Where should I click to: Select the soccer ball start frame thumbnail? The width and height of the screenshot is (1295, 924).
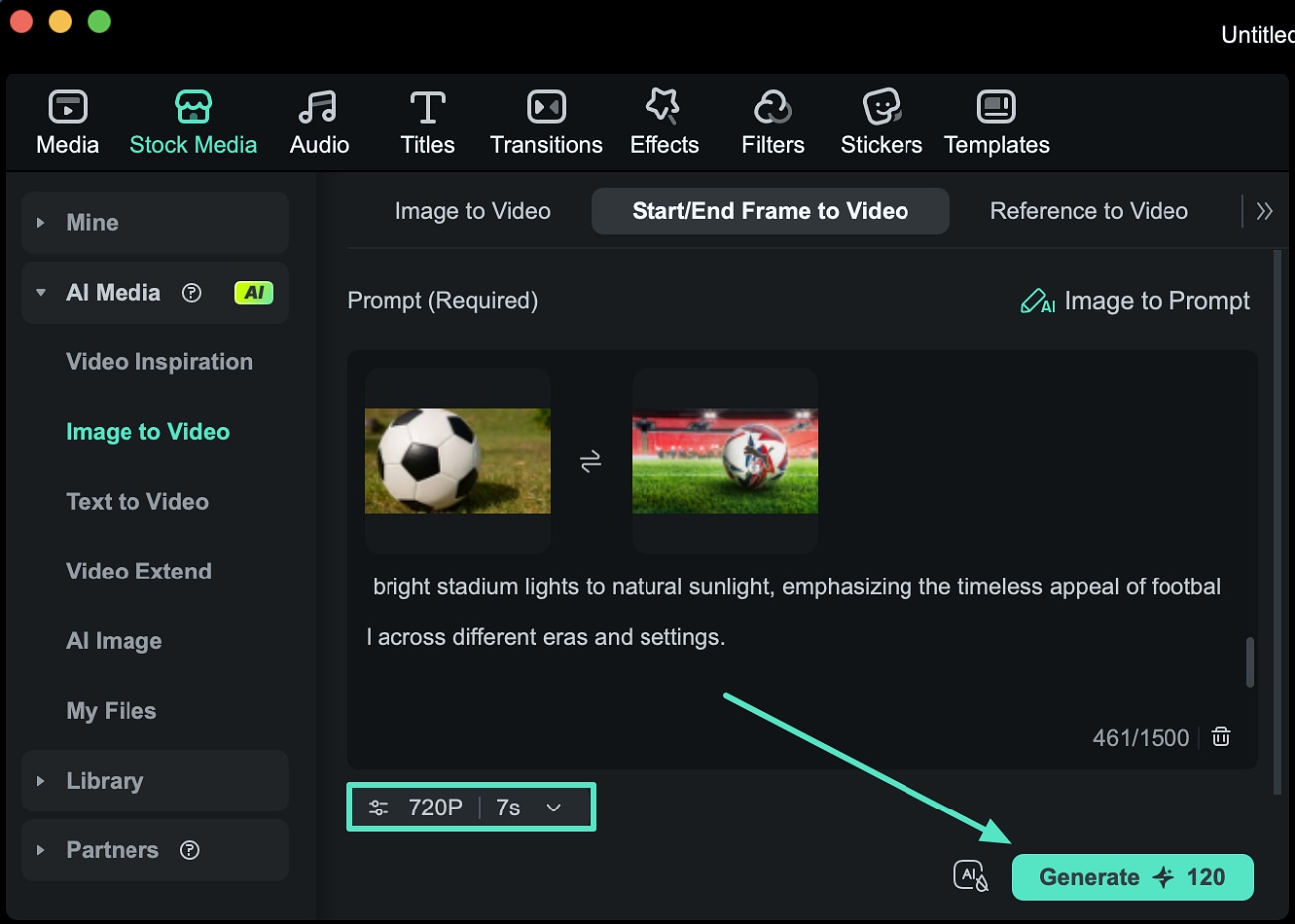(457, 461)
